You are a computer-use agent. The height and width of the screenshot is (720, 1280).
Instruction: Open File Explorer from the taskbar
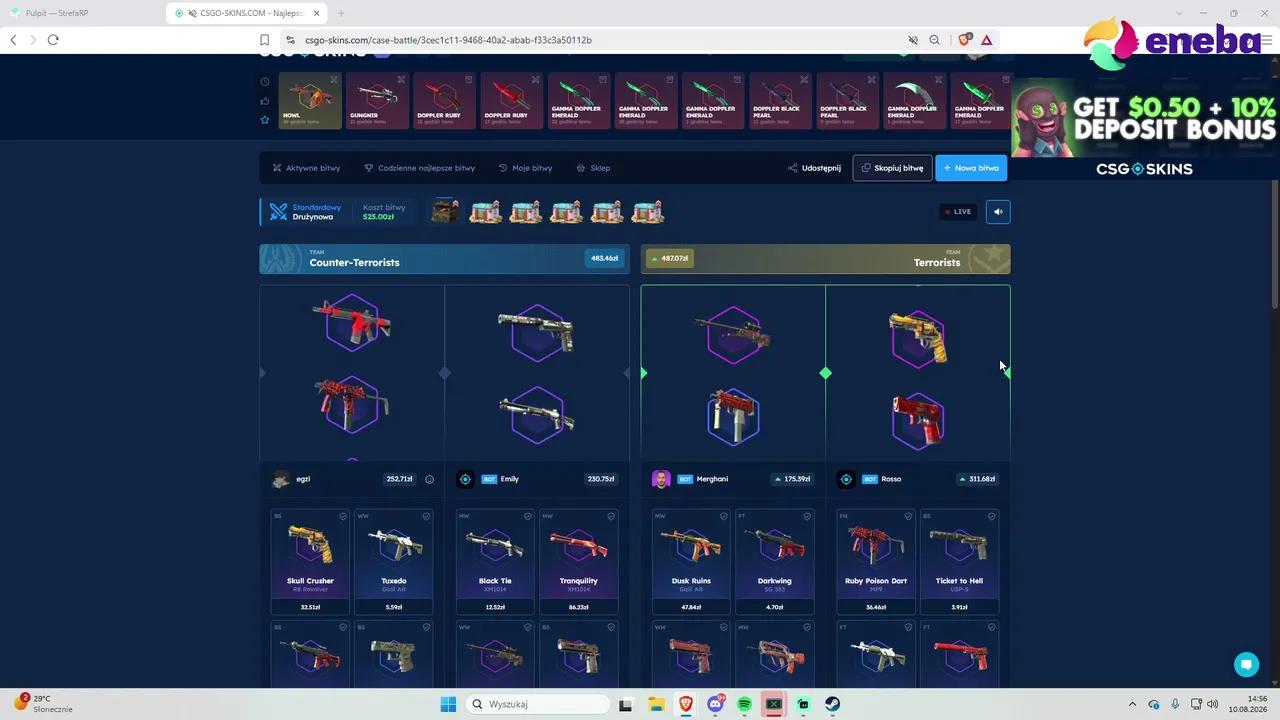coord(656,704)
